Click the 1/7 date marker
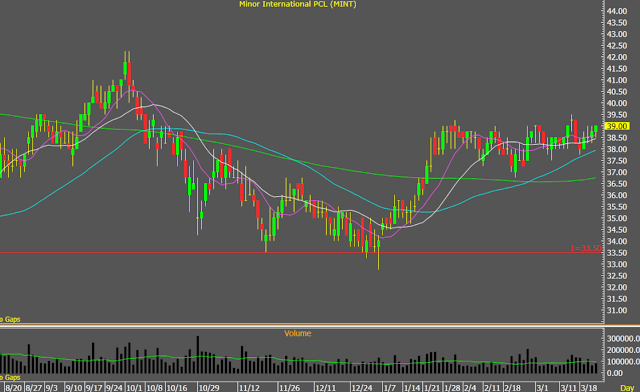Screen dimensions: 640x392 coord(390,388)
